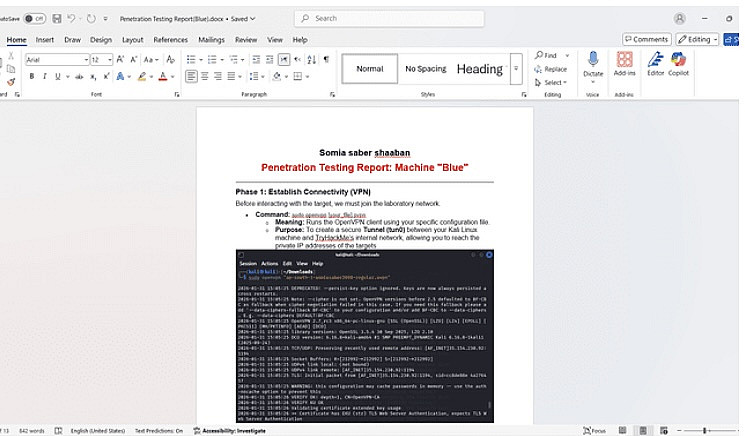Open the Editing mode dropdown

pyautogui.click(x=697, y=39)
